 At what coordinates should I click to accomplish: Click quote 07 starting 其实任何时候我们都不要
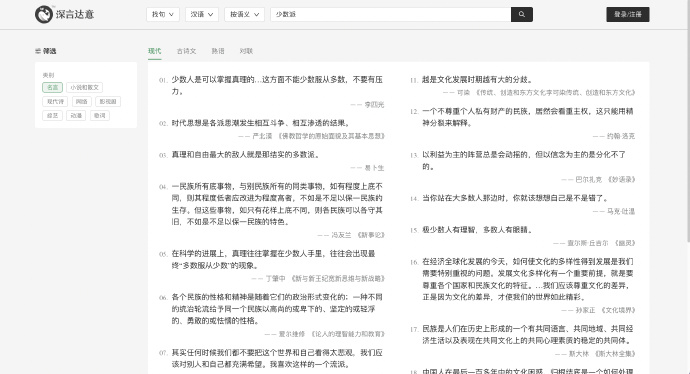click(x=277, y=359)
